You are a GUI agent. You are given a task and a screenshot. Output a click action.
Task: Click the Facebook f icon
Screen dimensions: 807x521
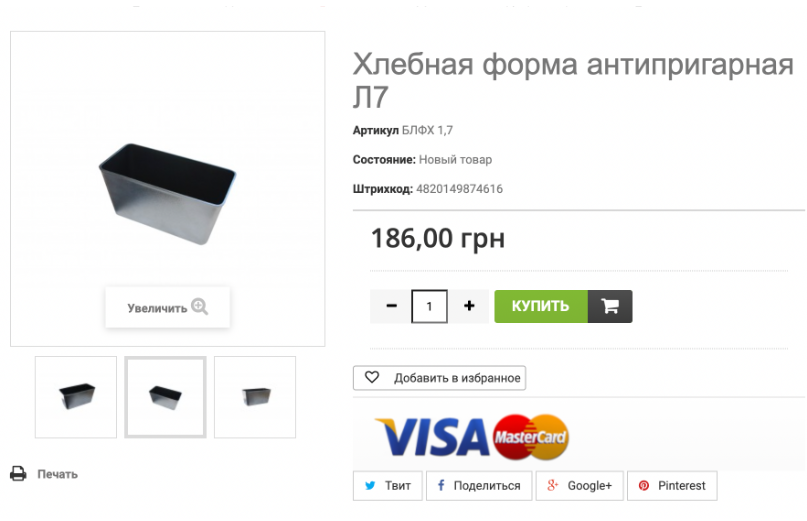click(x=441, y=485)
